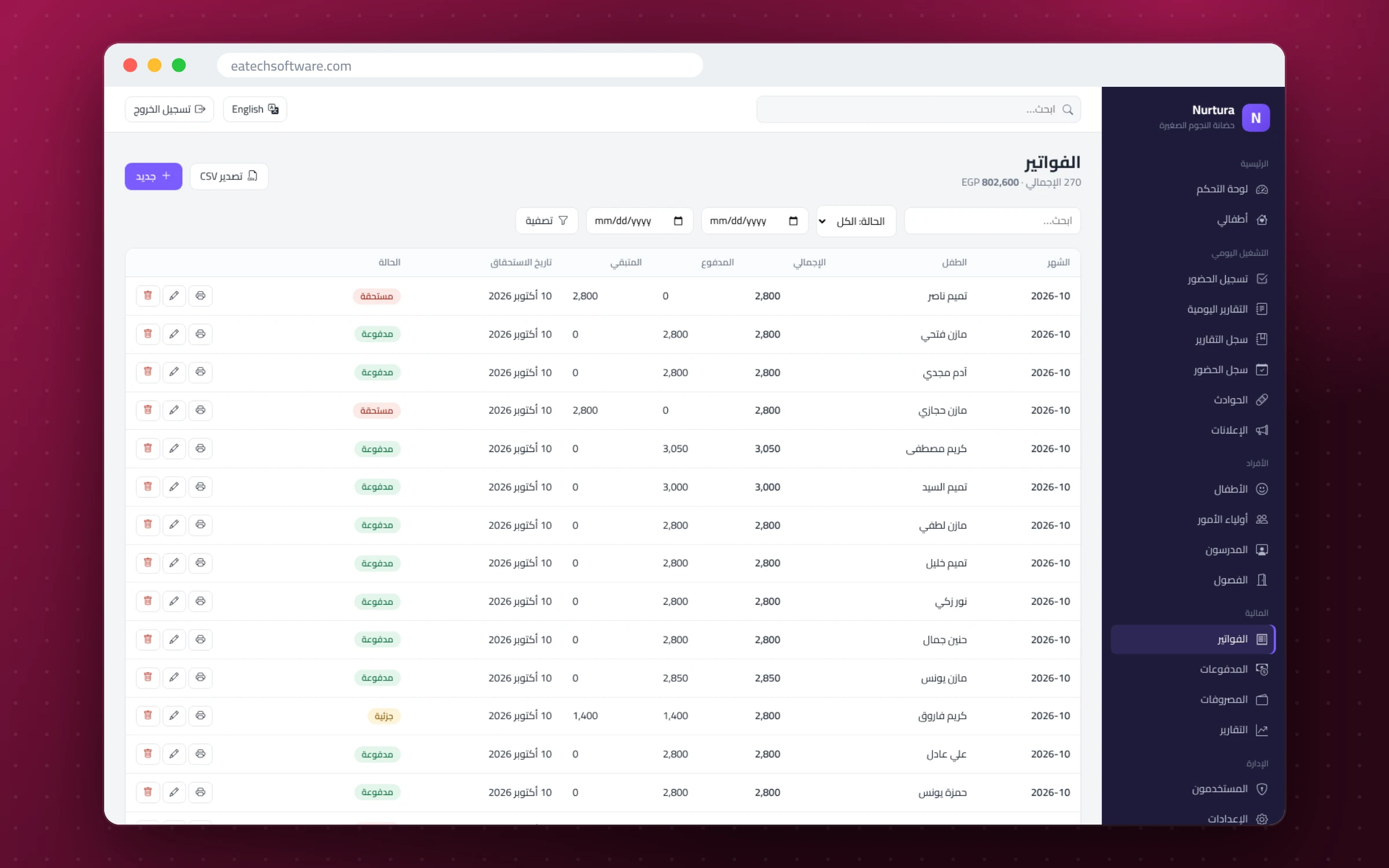Edit the invoice for مازن فتحي
This screenshot has width=1389, height=868.
pyautogui.click(x=174, y=334)
